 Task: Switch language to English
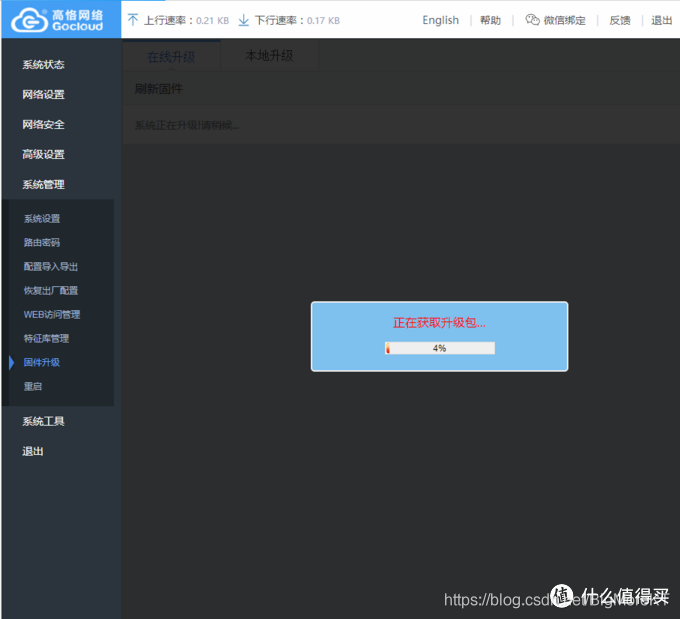[x=440, y=20]
